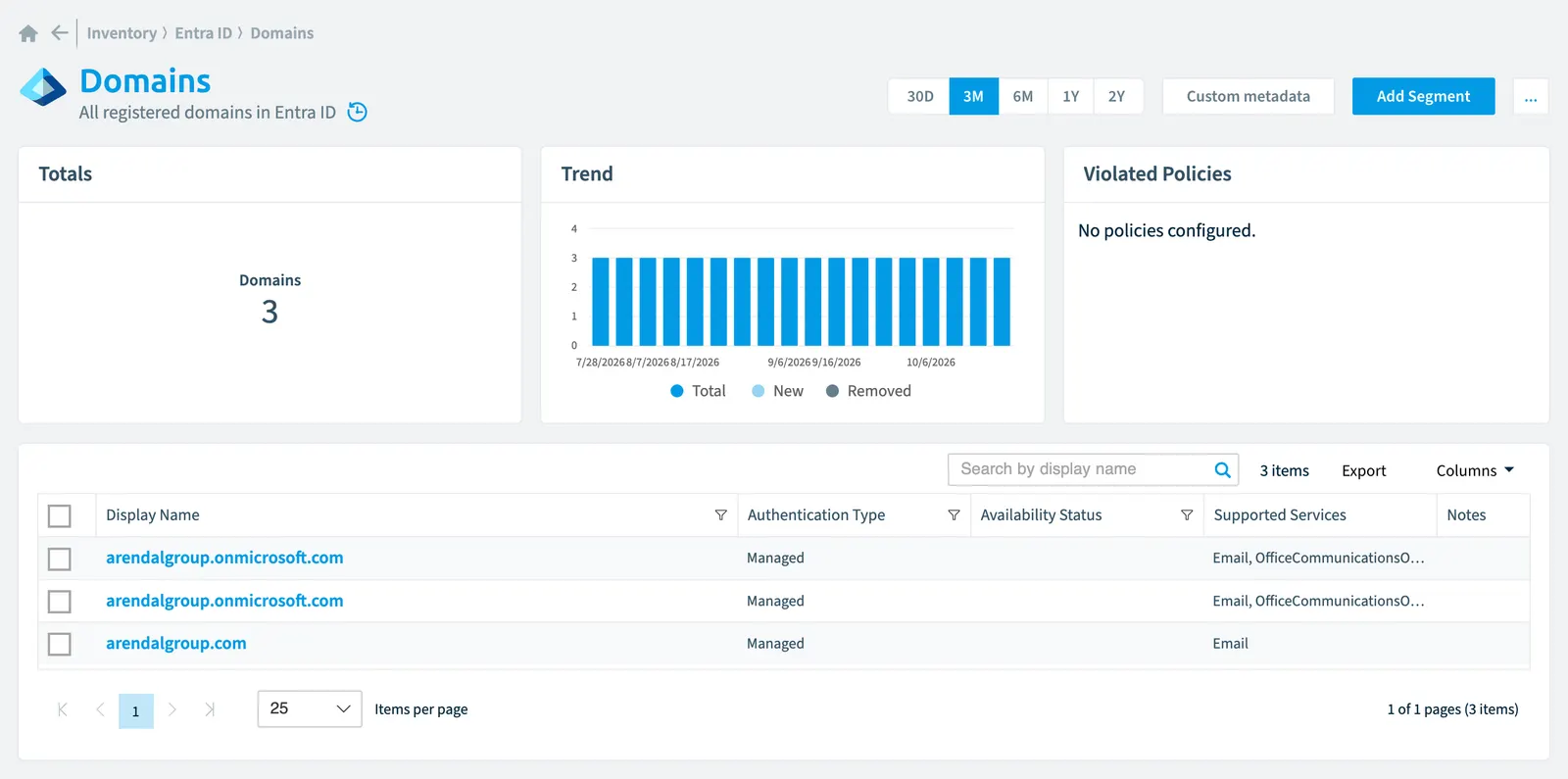Click page number 1 in pagination
The height and width of the screenshot is (779, 1568).
136,711
